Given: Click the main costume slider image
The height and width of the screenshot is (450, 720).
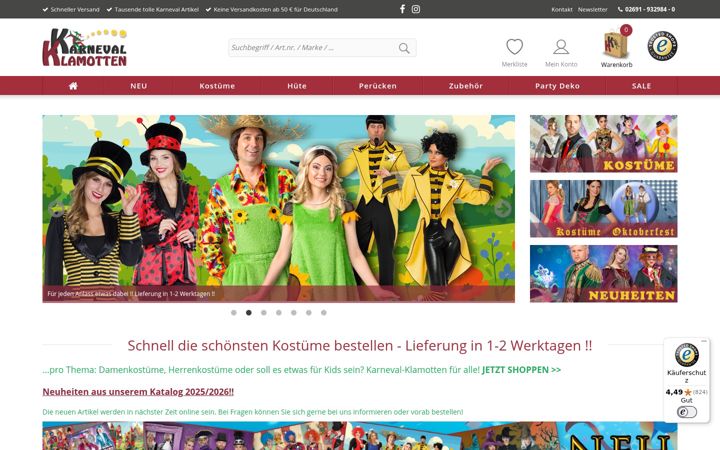Looking at the screenshot, I should pyautogui.click(x=278, y=209).
